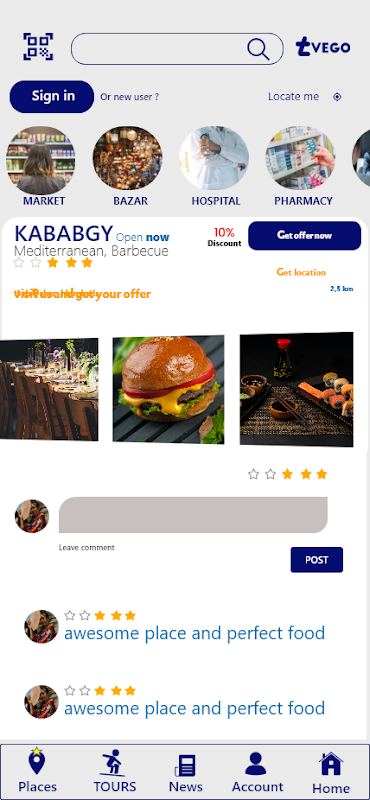Image resolution: width=370 pixels, height=800 pixels.
Task: Tap the Tvego logo
Action: [323, 47]
